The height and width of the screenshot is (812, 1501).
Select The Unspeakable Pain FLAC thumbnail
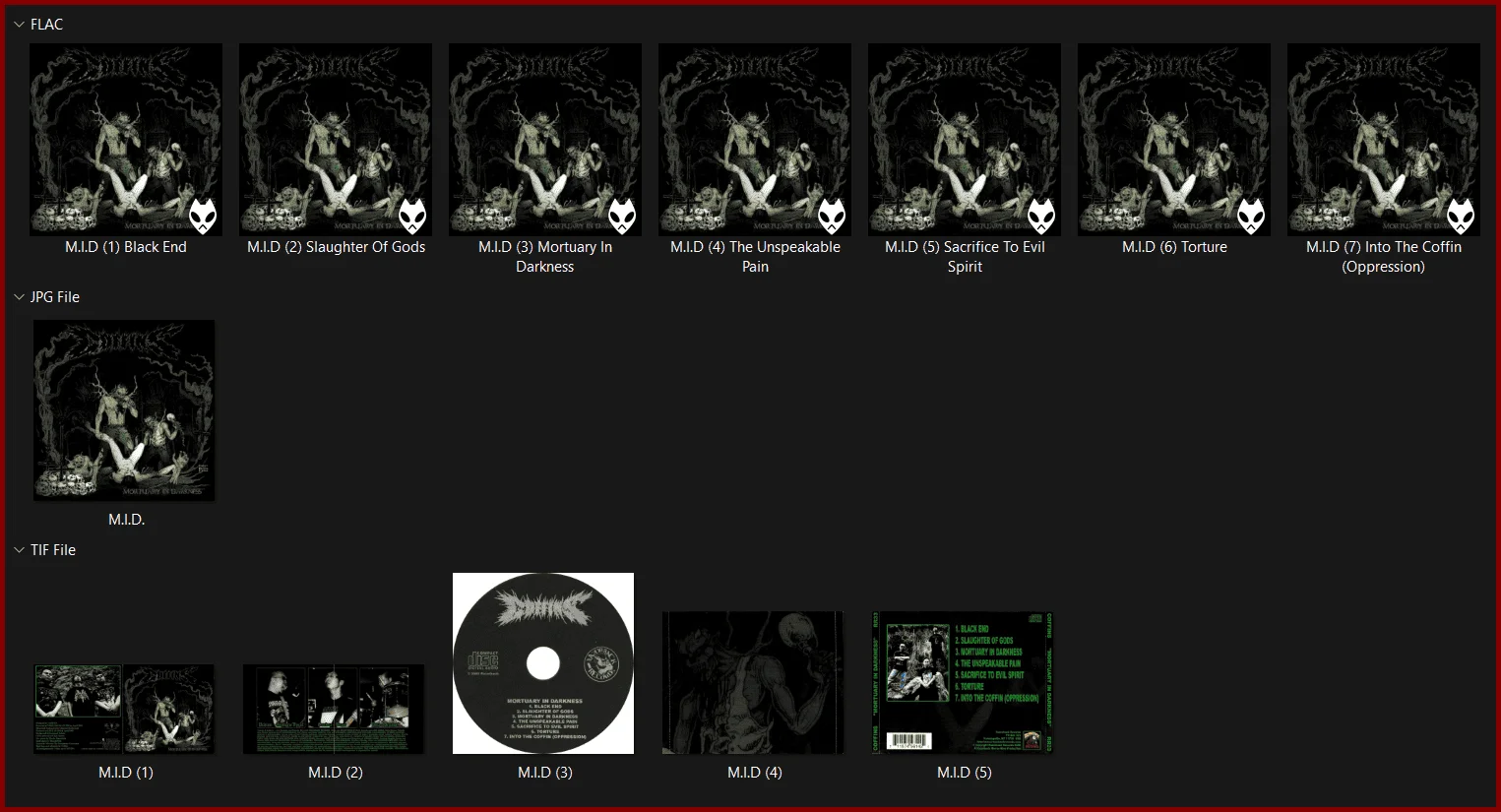point(755,140)
